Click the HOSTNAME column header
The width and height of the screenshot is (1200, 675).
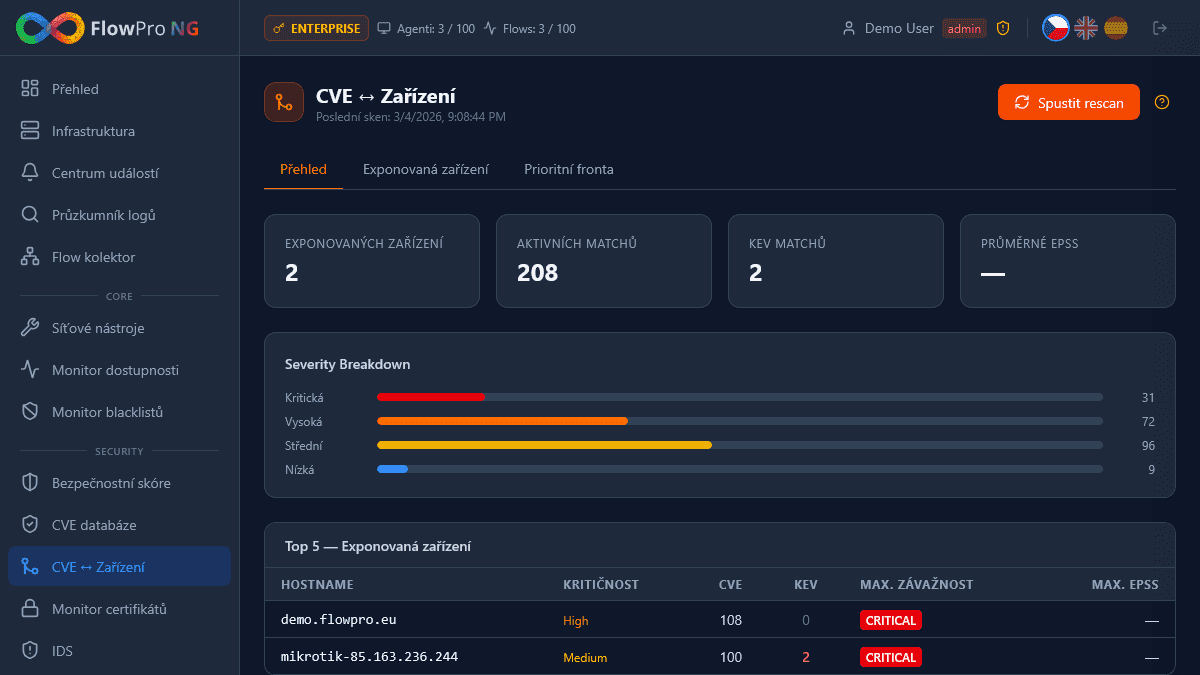click(317, 585)
